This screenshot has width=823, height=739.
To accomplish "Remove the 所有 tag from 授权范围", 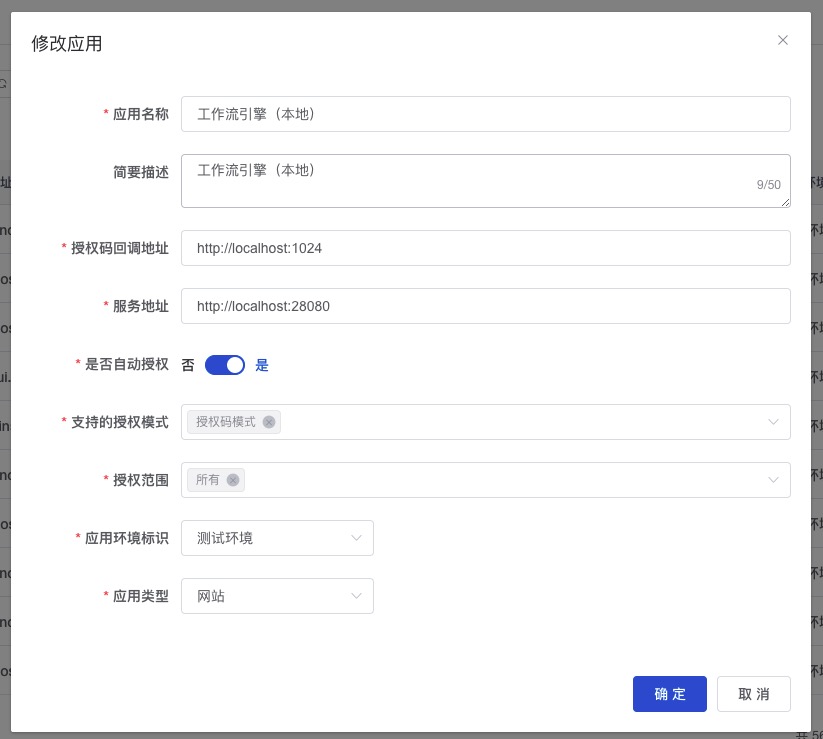I will pos(233,480).
